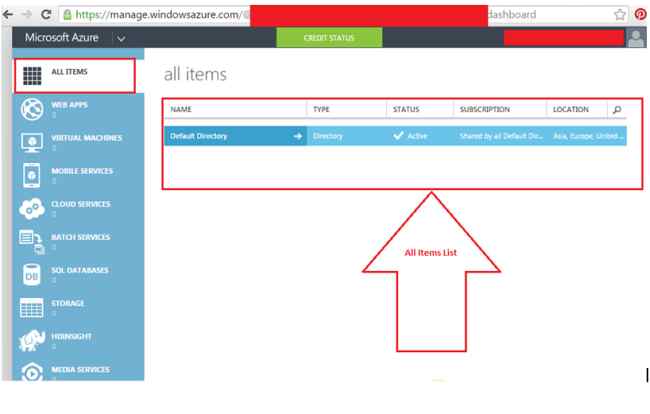Sort by the Name column header

click(181, 109)
